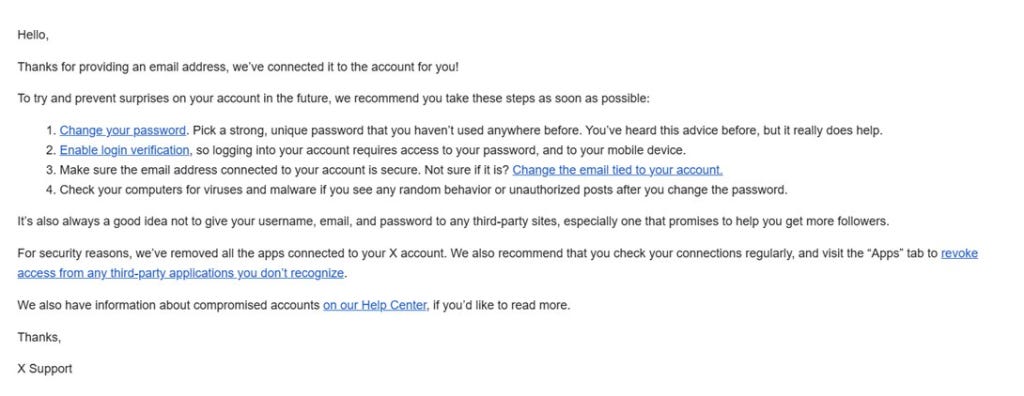Click the 'Thanks,' closing line
This screenshot has width=1024, height=396.
pos(39,337)
